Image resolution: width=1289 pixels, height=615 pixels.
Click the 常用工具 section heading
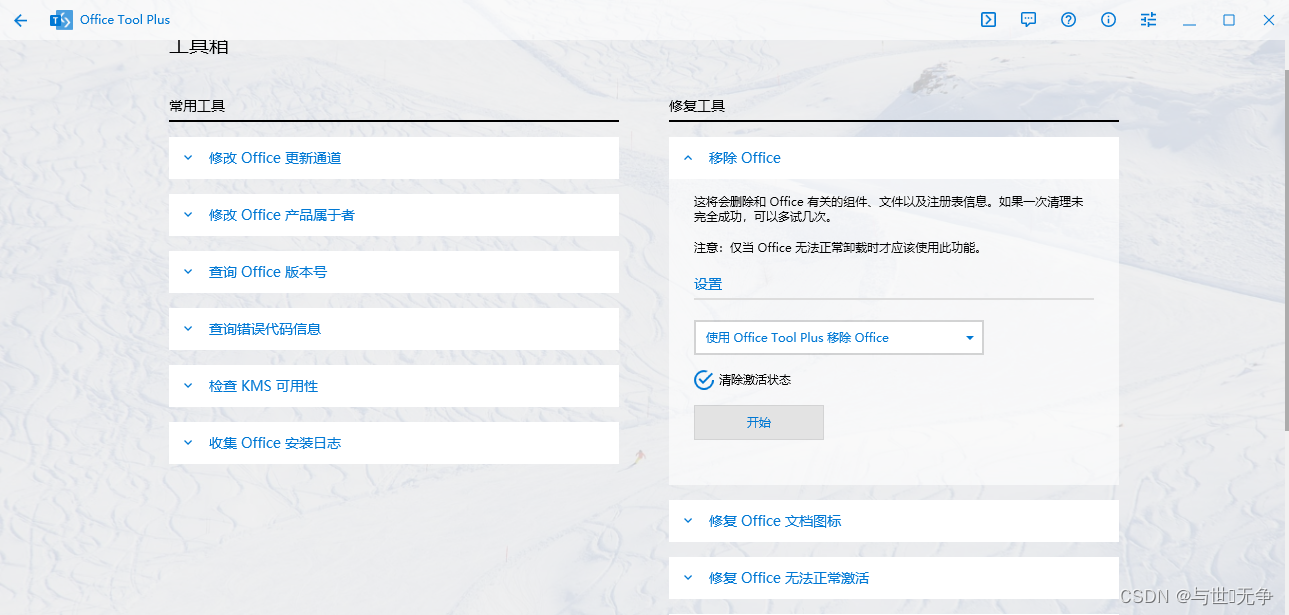[x=197, y=105]
